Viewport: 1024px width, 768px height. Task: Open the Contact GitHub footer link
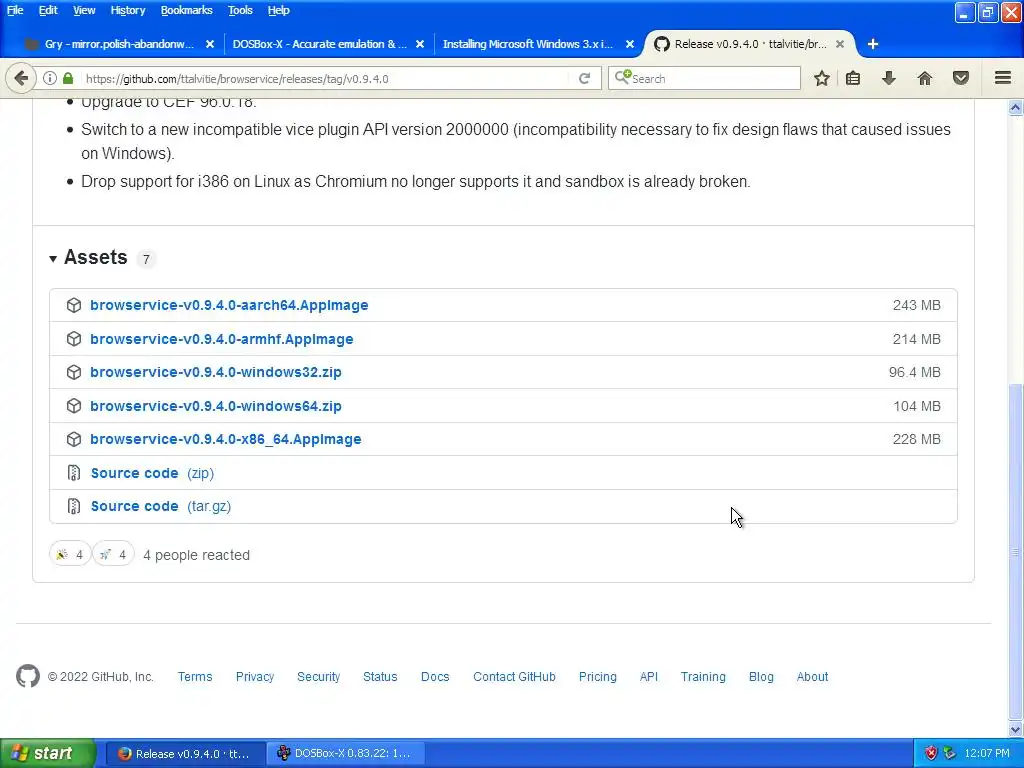pyautogui.click(x=514, y=677)
